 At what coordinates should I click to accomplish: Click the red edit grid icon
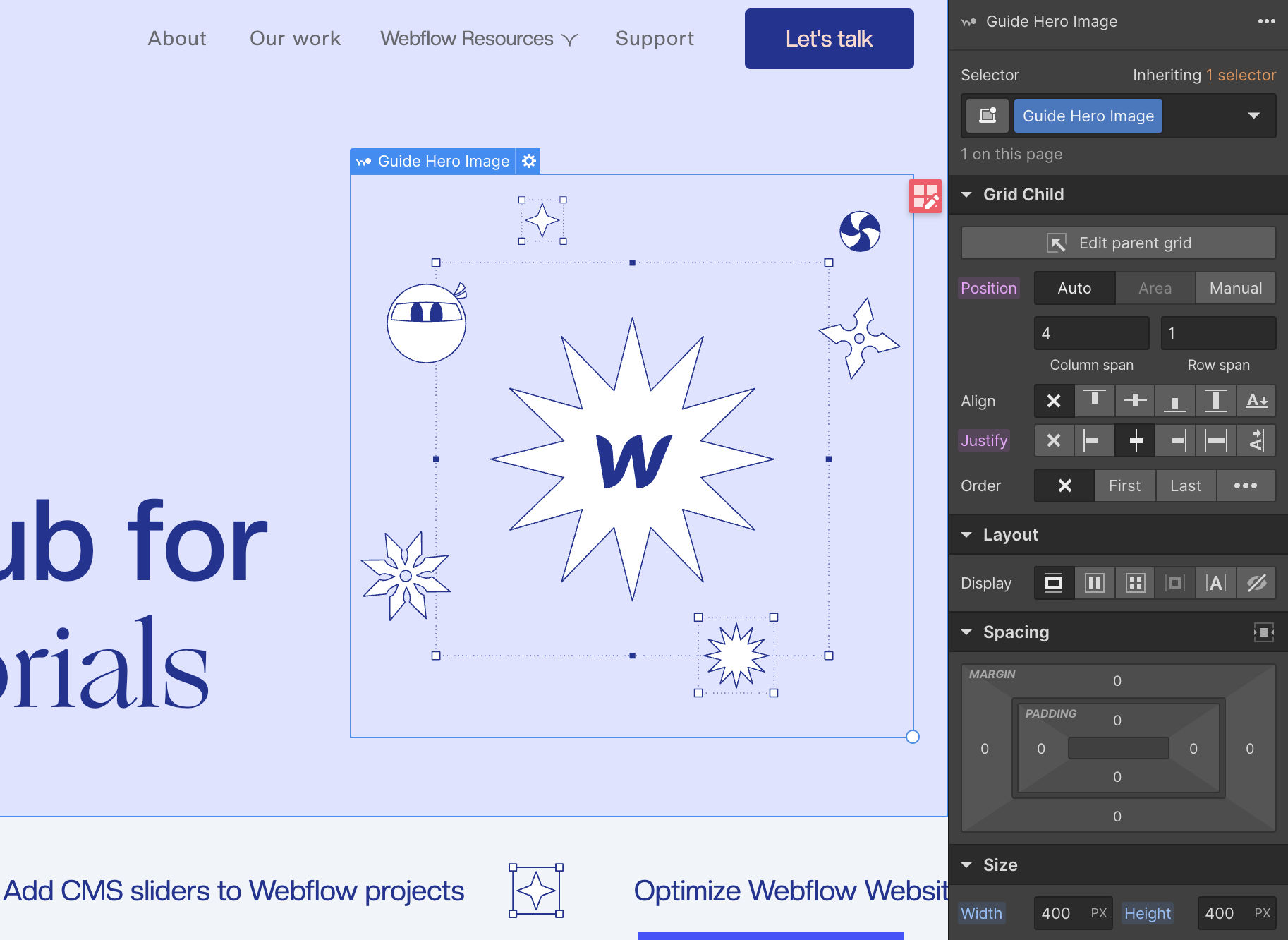click(x=925, y=196)
